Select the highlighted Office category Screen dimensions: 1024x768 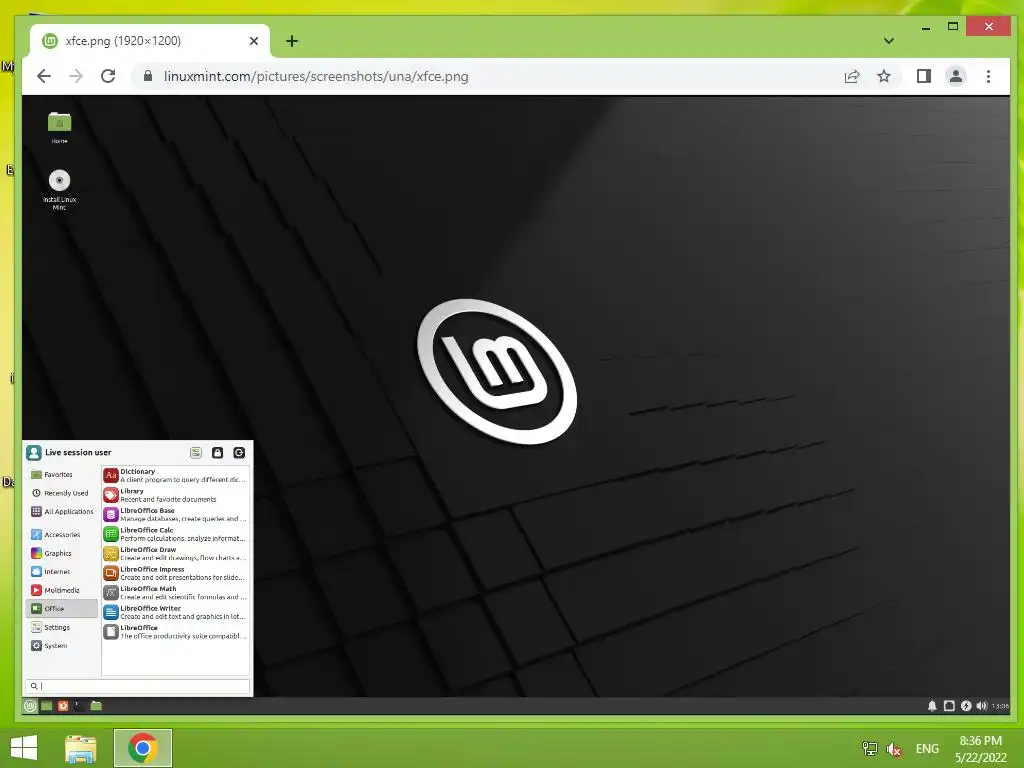coord(62,609)
